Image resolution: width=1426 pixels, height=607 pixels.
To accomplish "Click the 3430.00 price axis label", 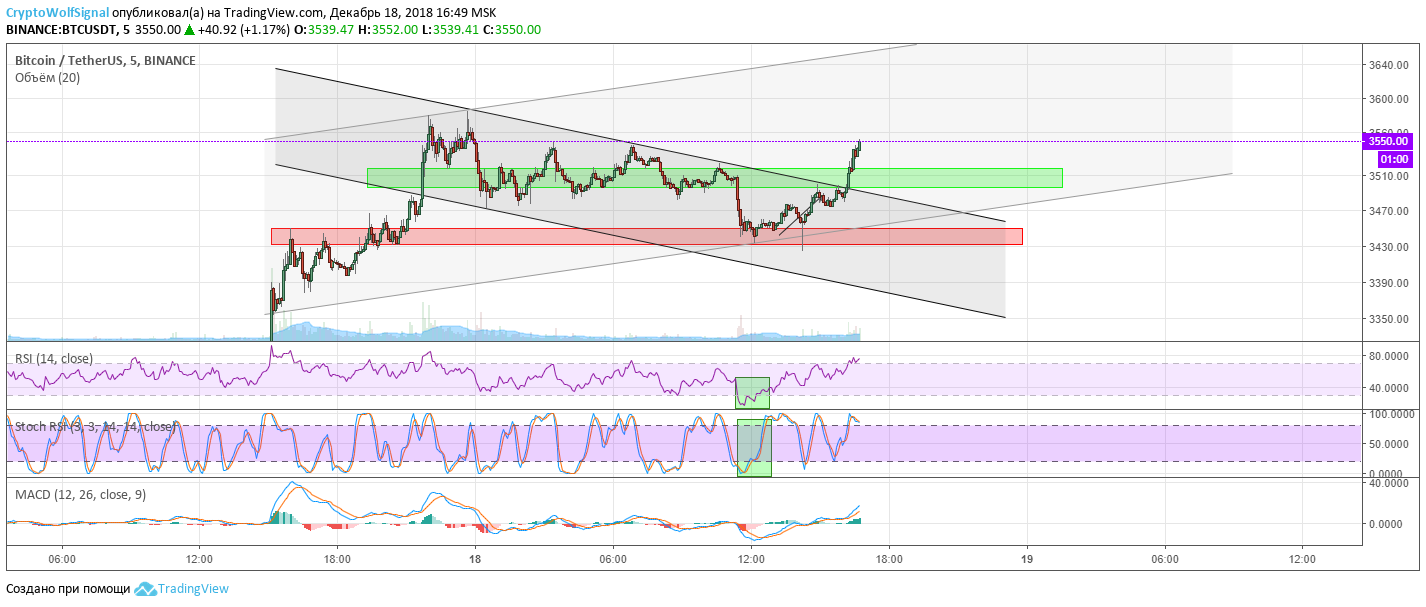I will [x=1388, y=247].
